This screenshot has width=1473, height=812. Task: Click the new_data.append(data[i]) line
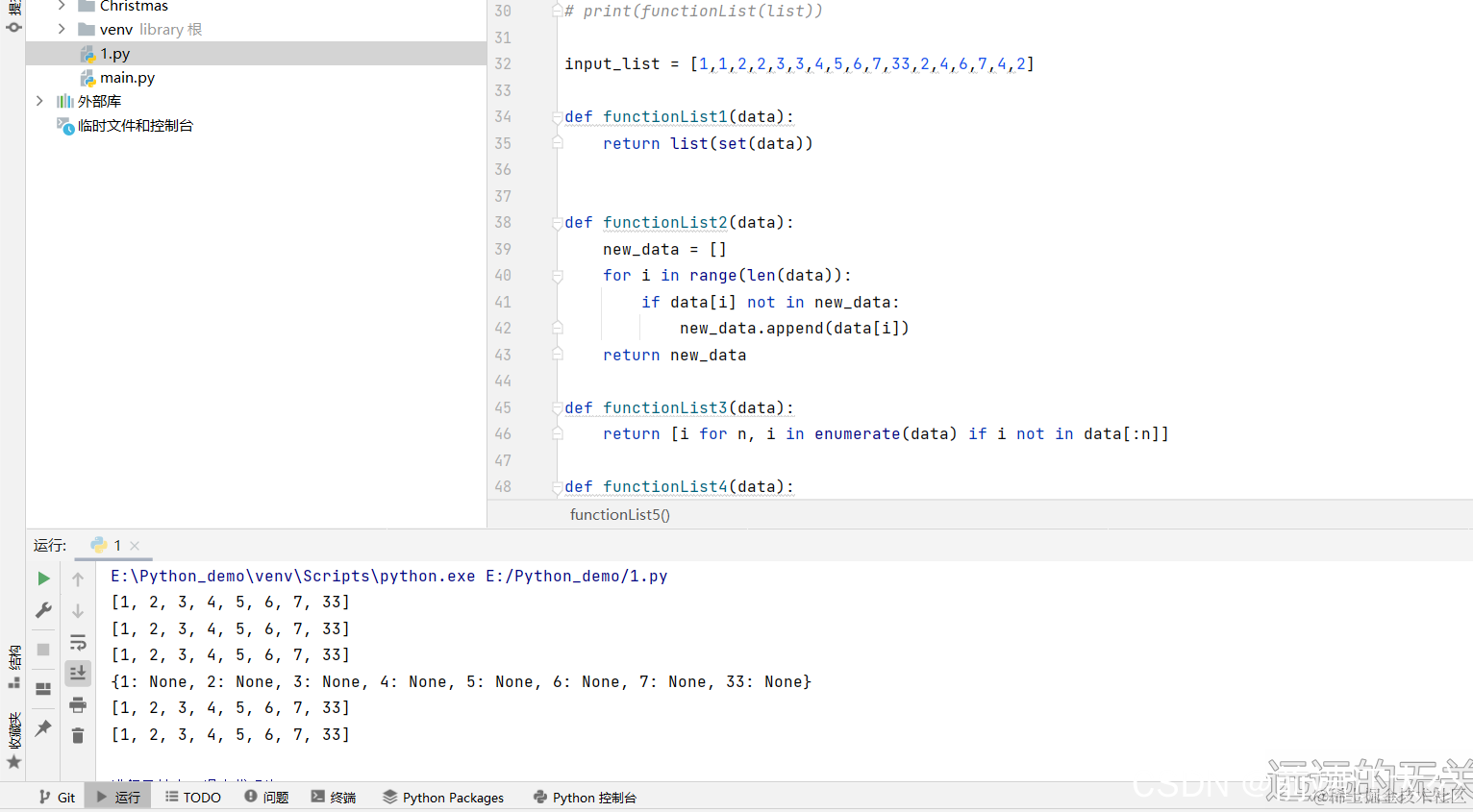[x=795, y=329]
